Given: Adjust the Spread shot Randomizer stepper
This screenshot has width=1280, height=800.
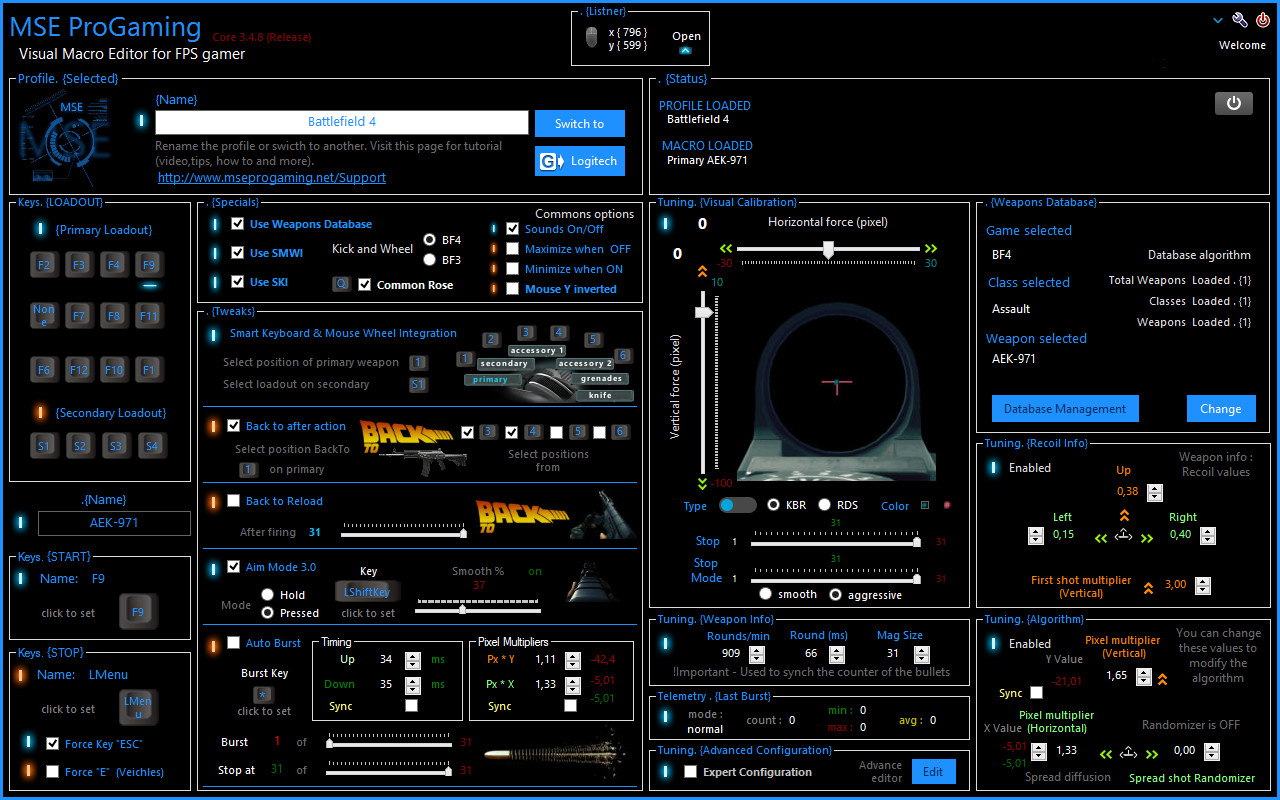Looking at the screenshot, I should (x=1212, y=751).
